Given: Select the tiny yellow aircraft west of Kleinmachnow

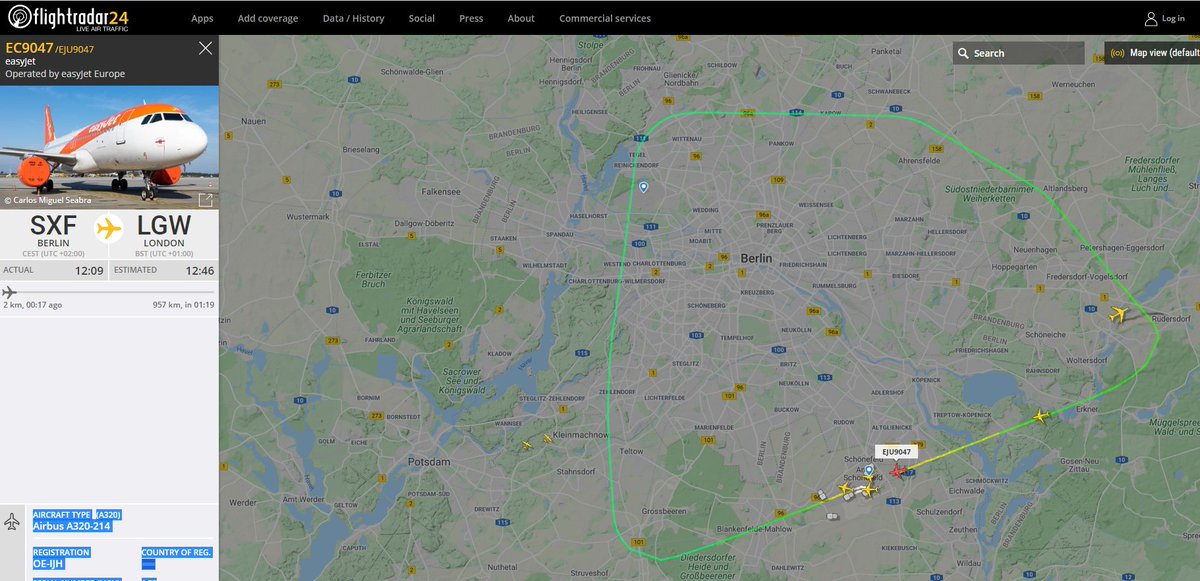Looking at the screenshot, I should (x=527, y=446).
